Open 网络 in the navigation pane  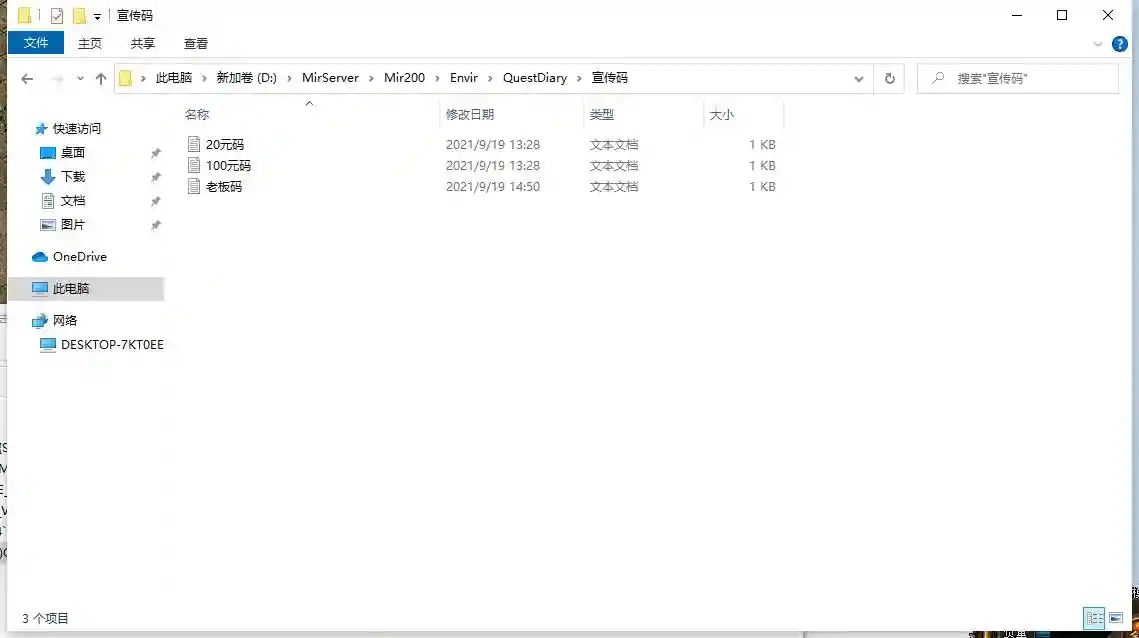[x=65, y=320]
